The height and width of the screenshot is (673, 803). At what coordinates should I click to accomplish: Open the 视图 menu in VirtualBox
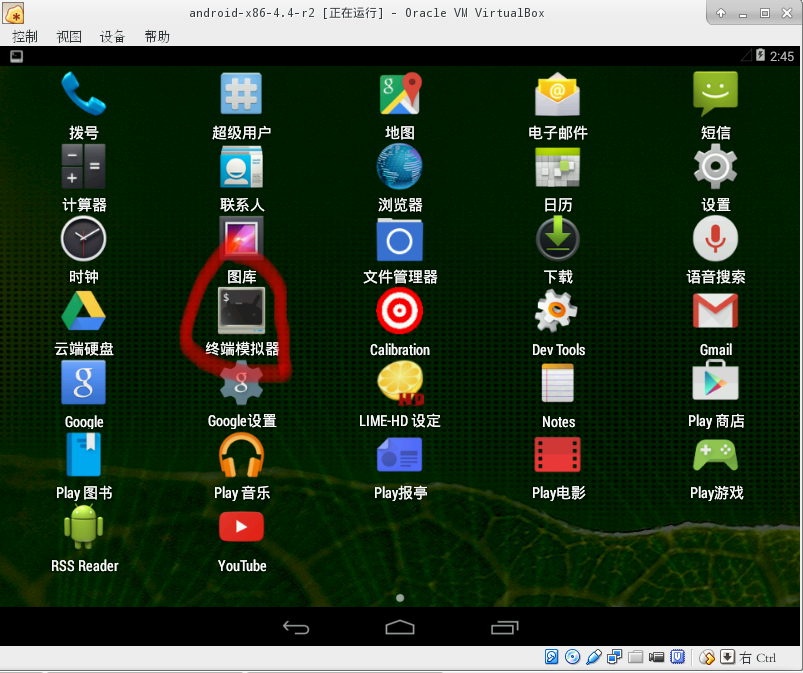[69, 36]
